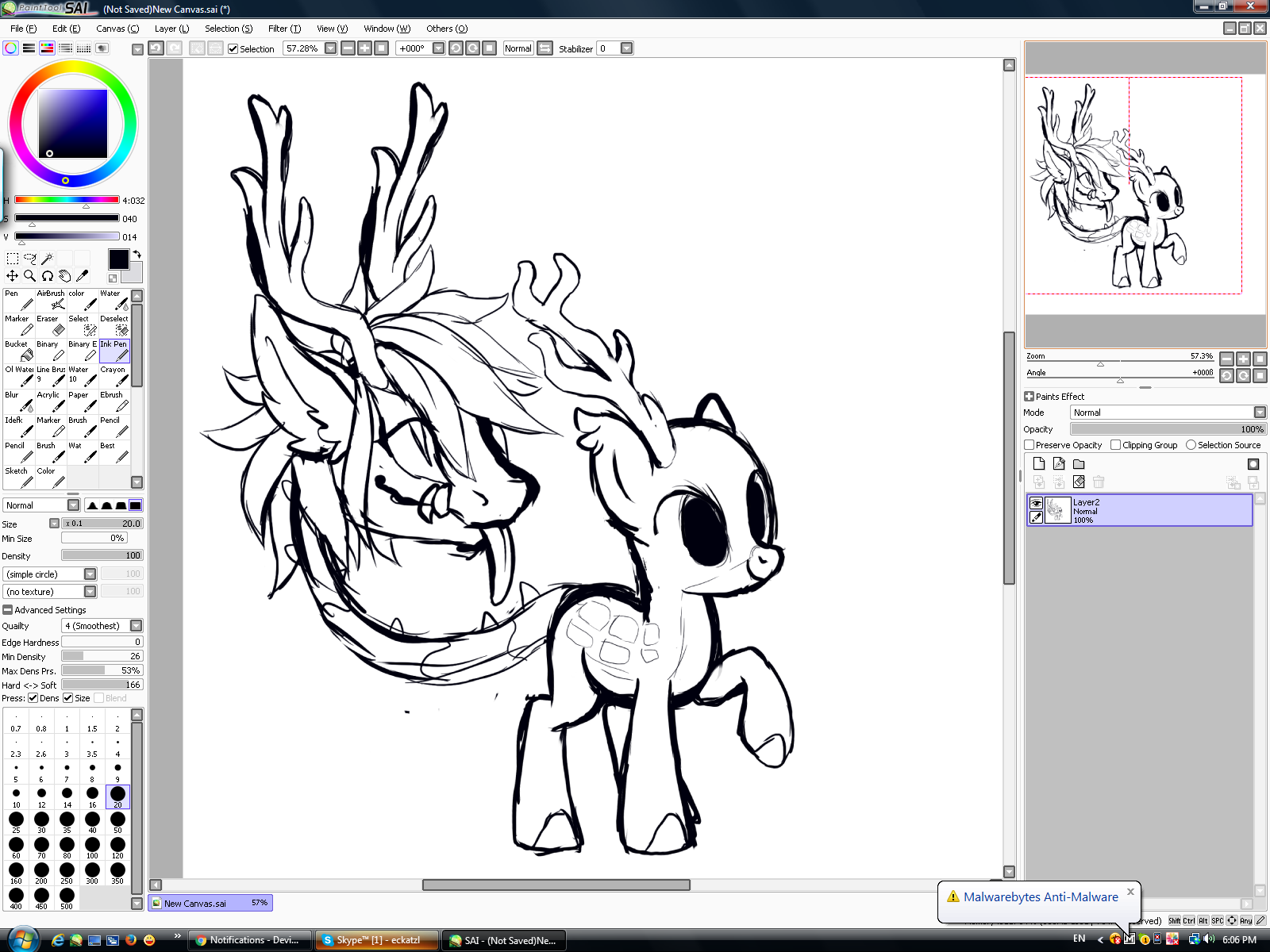This screenshot has height=952, width=1270.
Task: Click the foreground color swatch
Action: click(x=119, y=259)
